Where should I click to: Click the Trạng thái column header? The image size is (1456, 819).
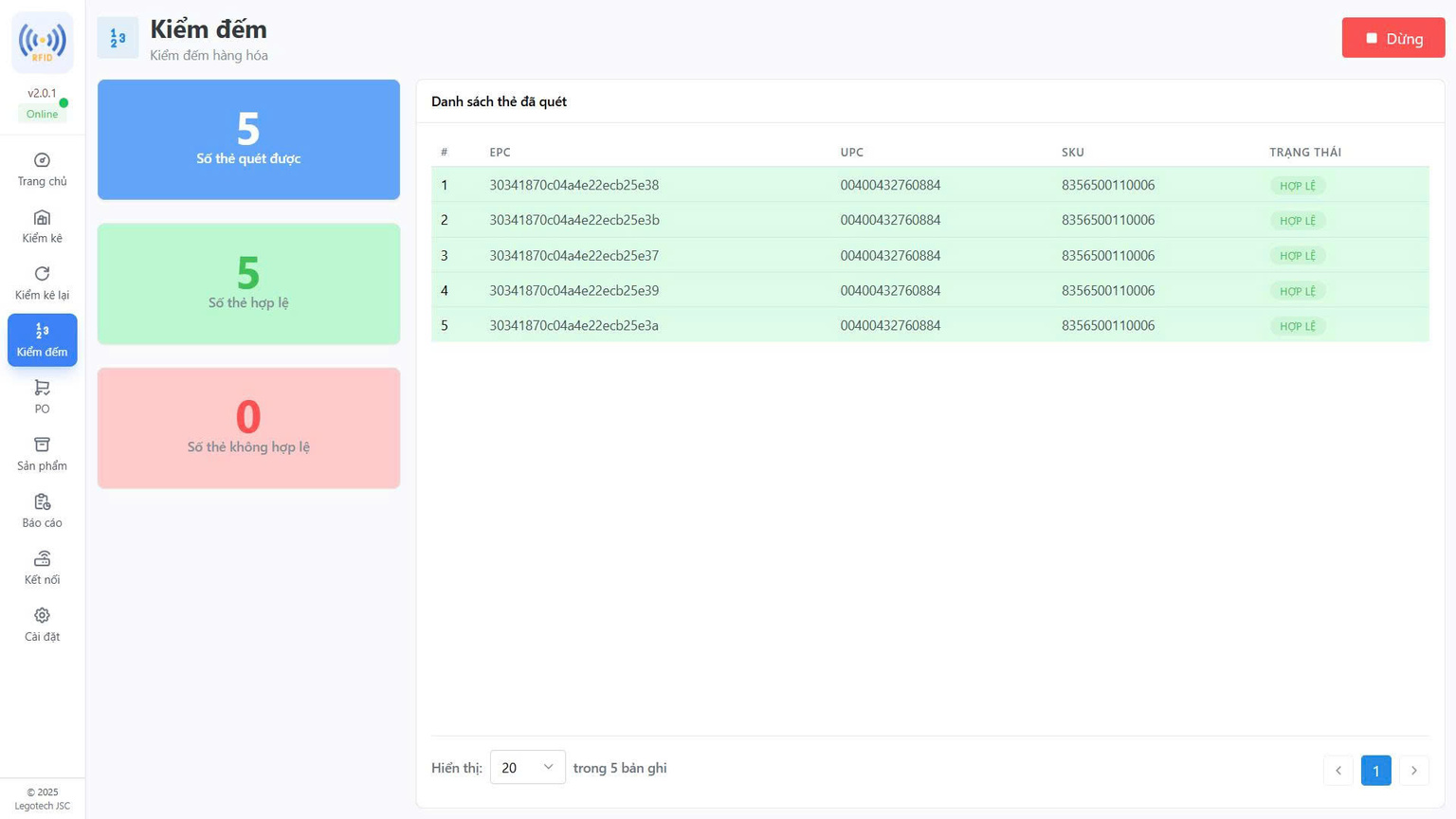(x=1304, y=153)
